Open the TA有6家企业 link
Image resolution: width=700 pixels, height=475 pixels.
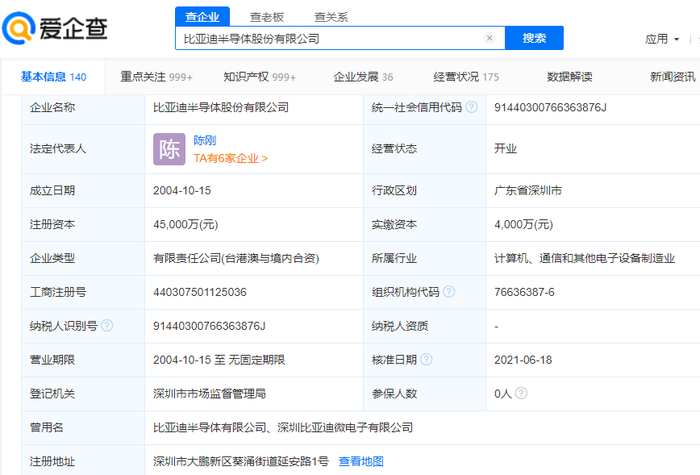[x=230, y=158]
